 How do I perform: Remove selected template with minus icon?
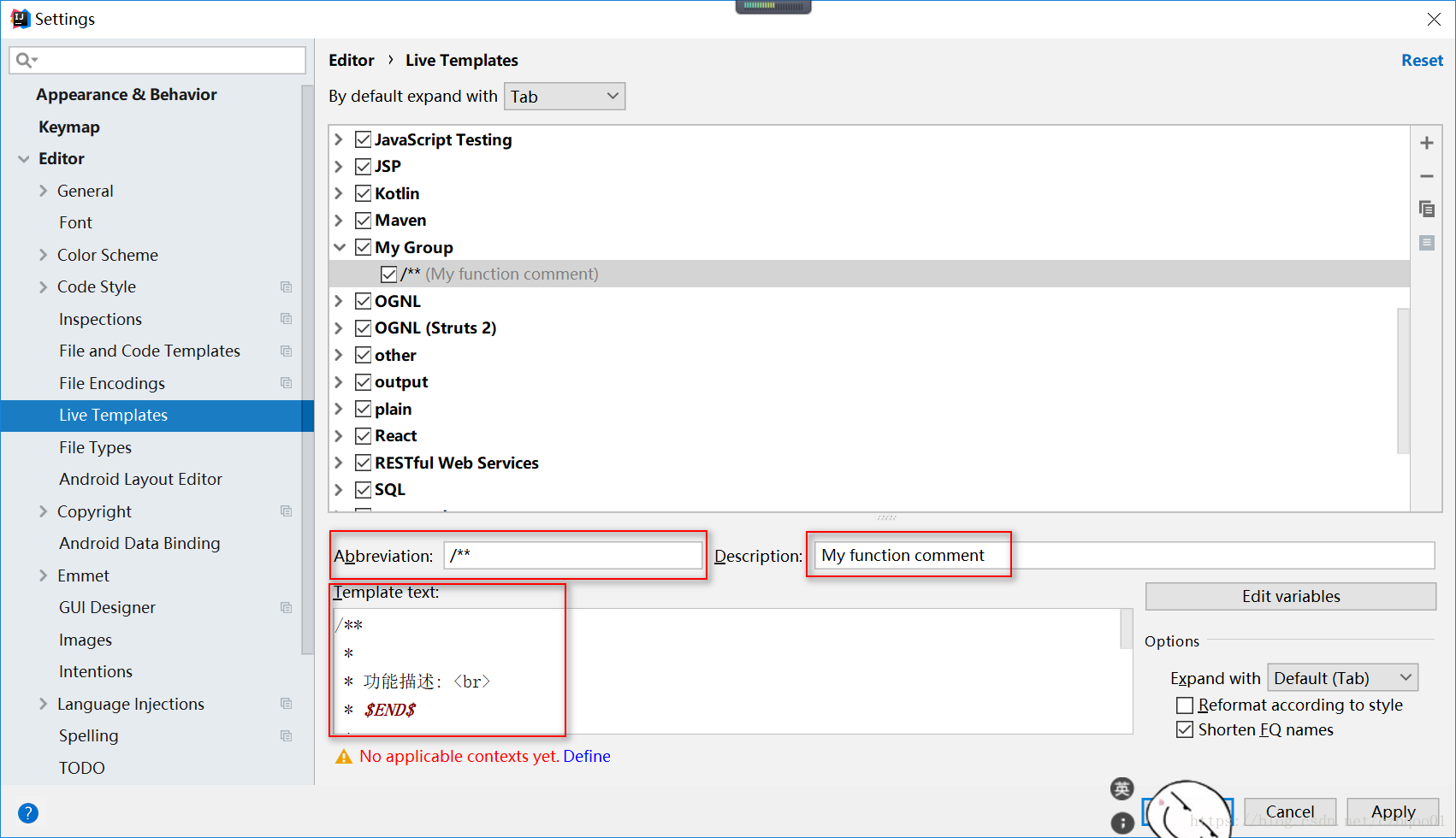click(1426, 176)
